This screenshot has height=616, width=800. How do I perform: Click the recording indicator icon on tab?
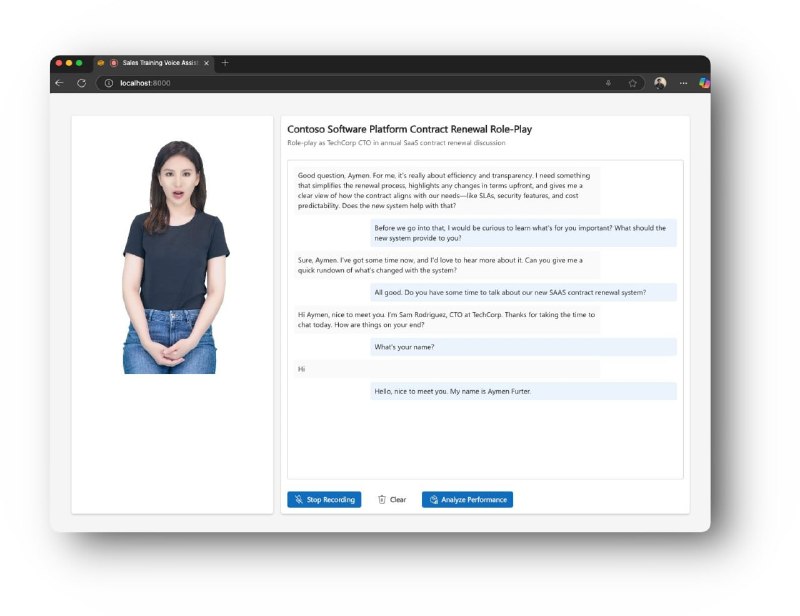click(114, 63)
